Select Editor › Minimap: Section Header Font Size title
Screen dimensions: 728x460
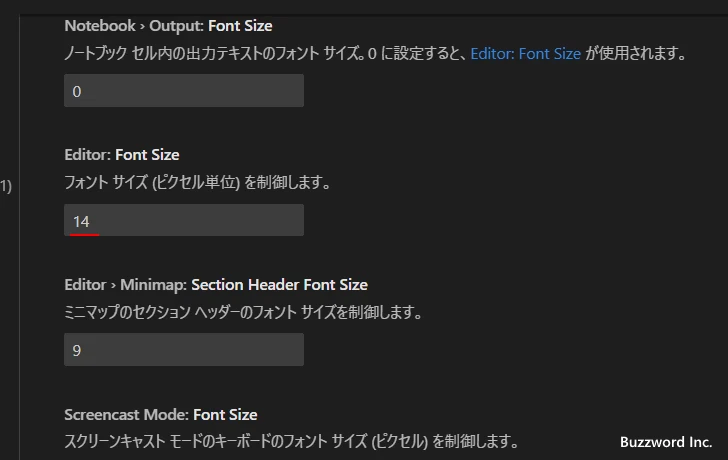216,285
